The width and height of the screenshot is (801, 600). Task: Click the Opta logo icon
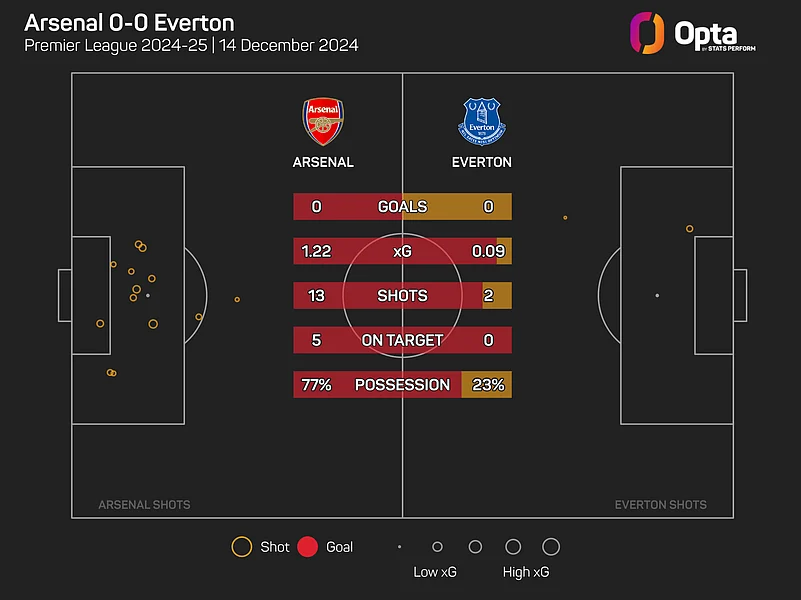(648, 31)
